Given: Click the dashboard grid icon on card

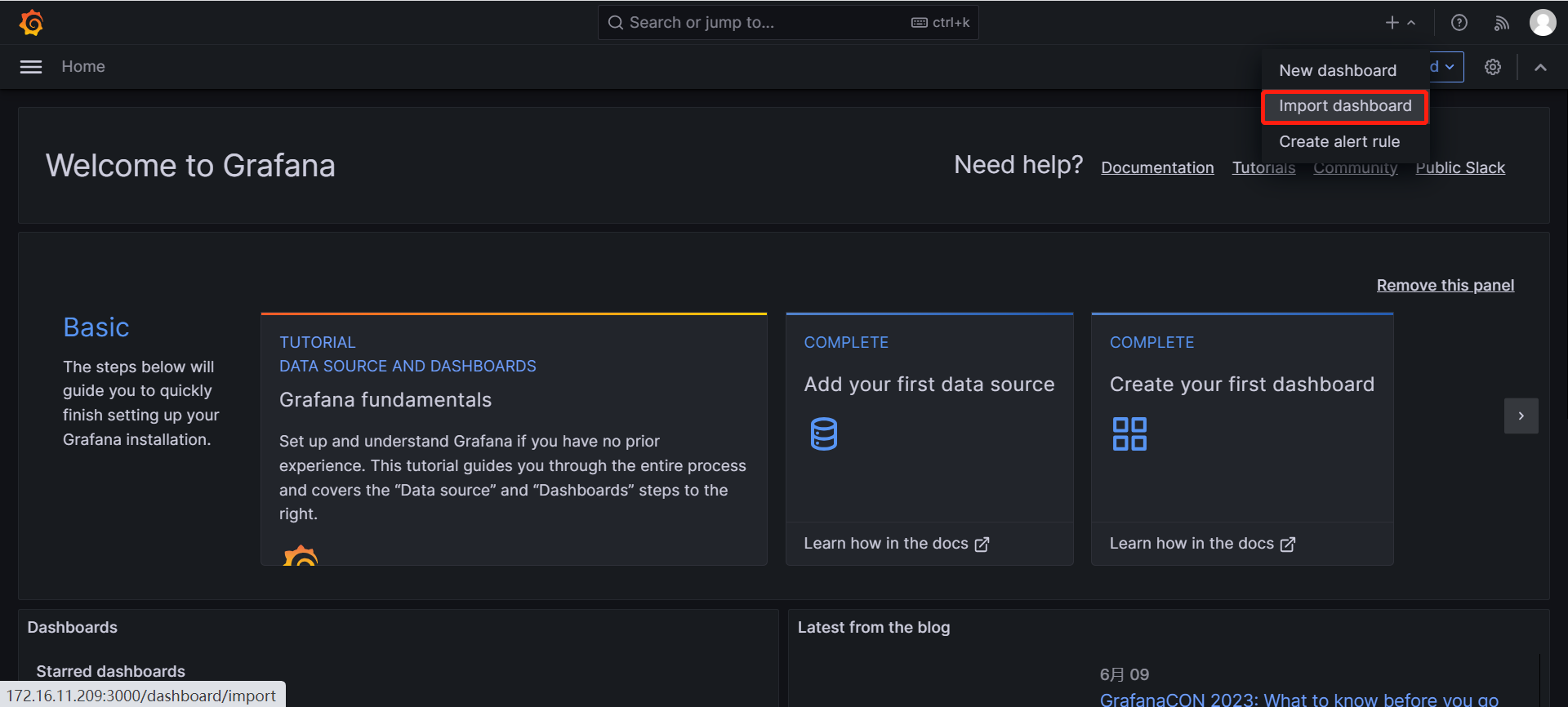Looking at the screenshot, I should point(1129,434).
